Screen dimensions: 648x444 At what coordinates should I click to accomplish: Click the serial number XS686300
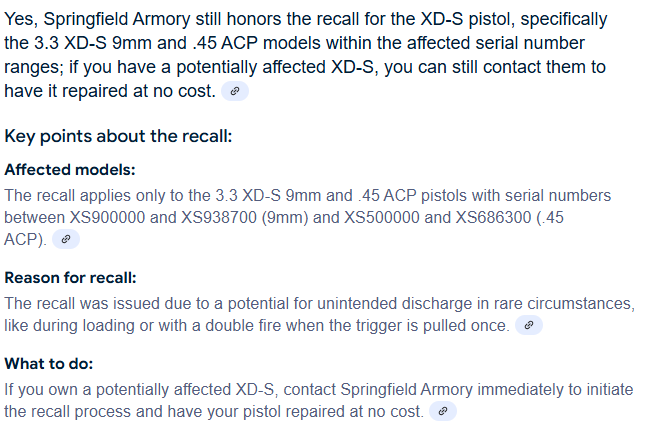coord(493,217)
